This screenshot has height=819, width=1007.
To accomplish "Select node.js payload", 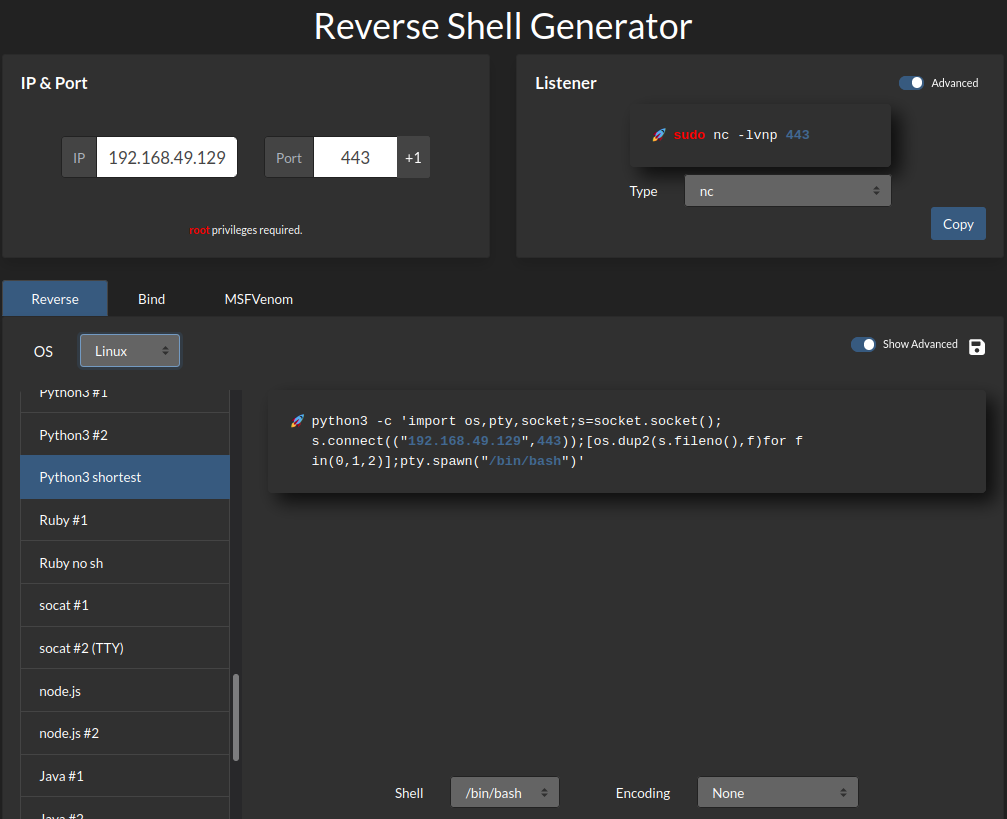I will [125, 691].
